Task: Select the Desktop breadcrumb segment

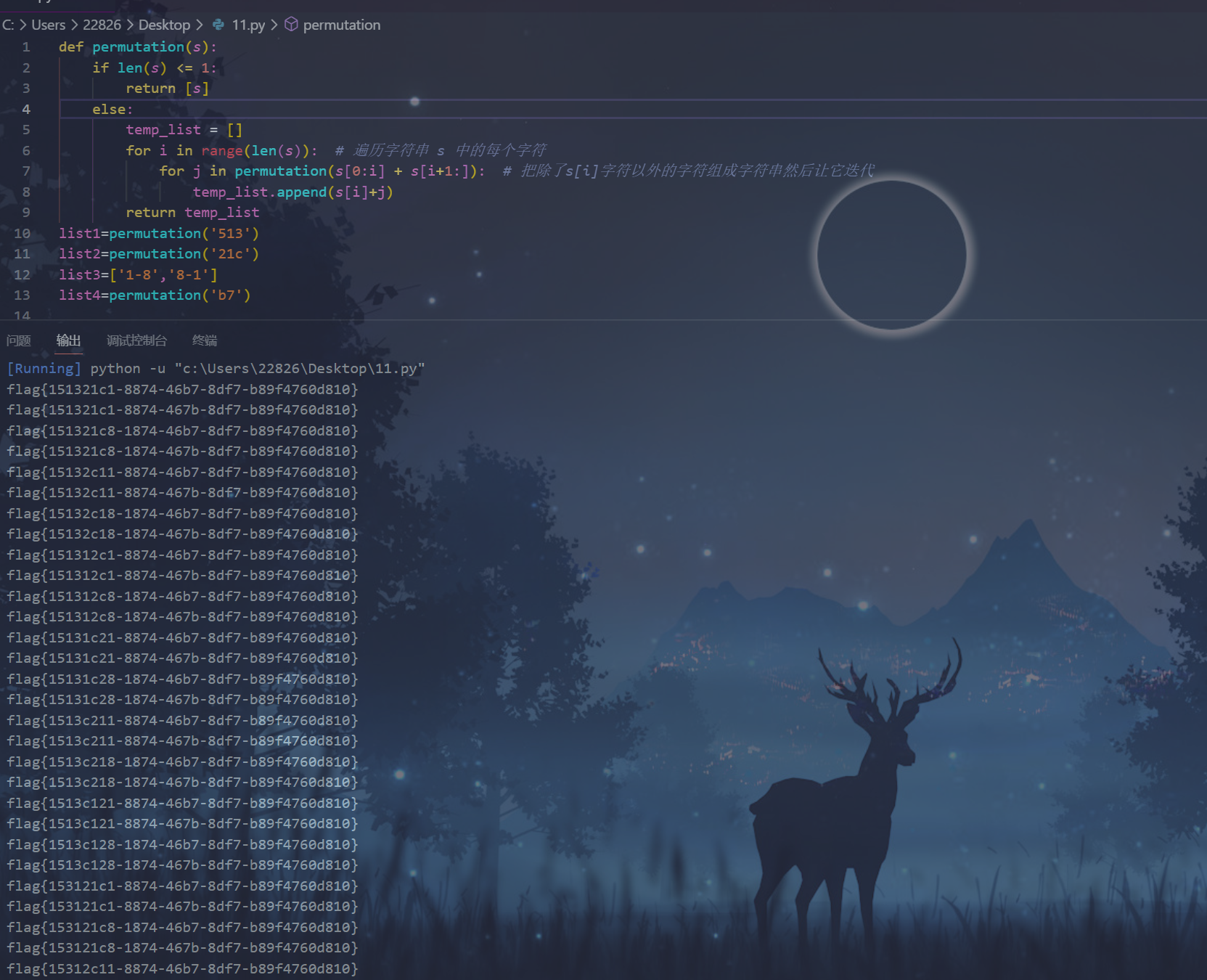Action: pyautogui.click(x=164, y=25)
